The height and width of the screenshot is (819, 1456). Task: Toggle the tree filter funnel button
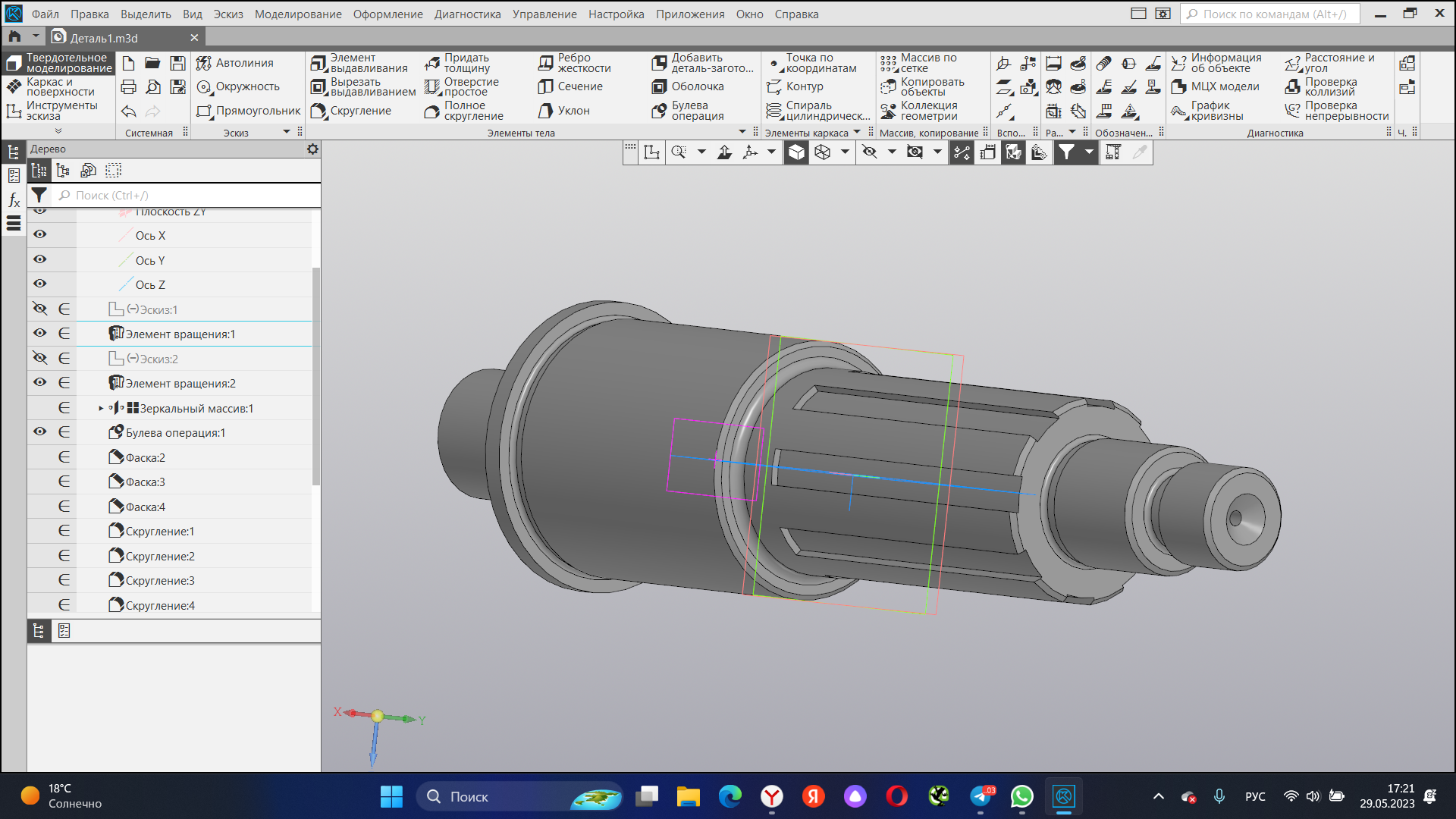tap(39, 195)
